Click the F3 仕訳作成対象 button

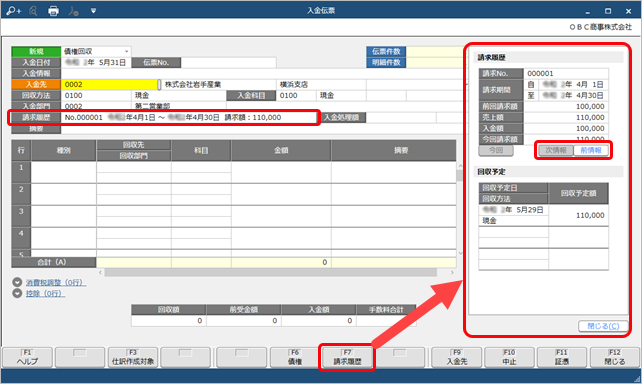point(133,357)
